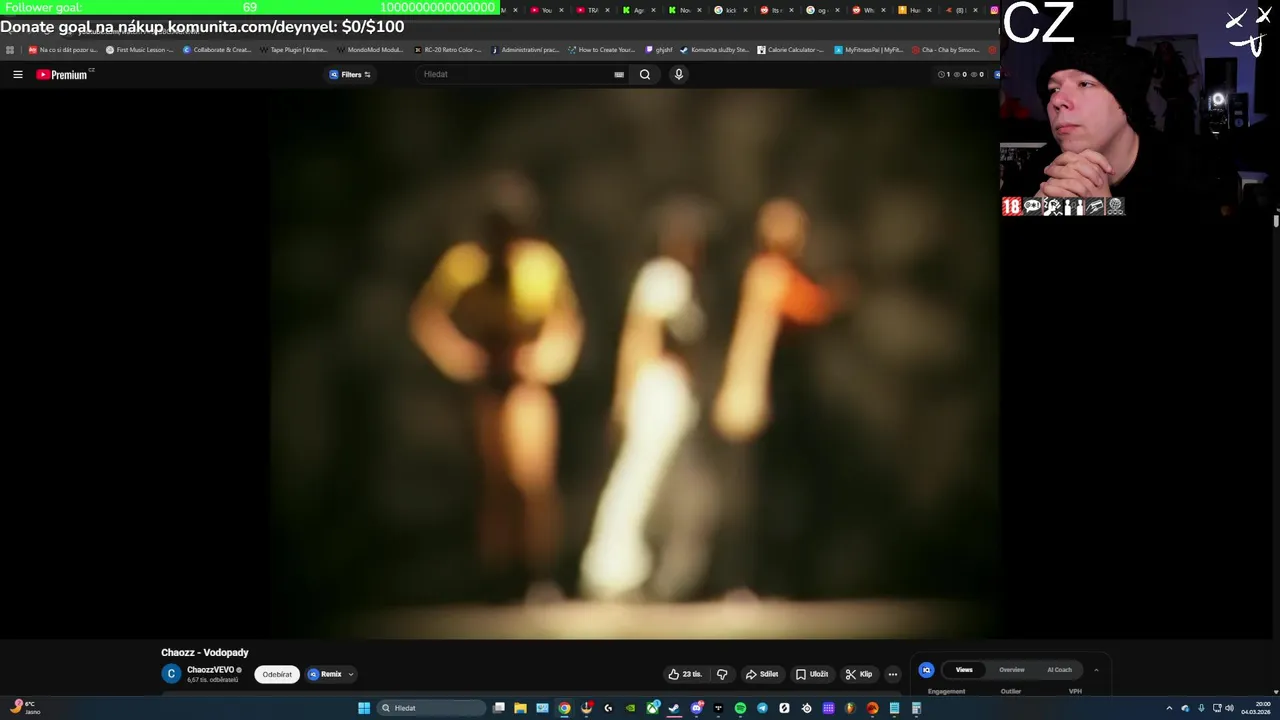Viewport: 1280px width, 720px height.
Task: Select the AI Coach tab
Action: [x=1059, y=670]
